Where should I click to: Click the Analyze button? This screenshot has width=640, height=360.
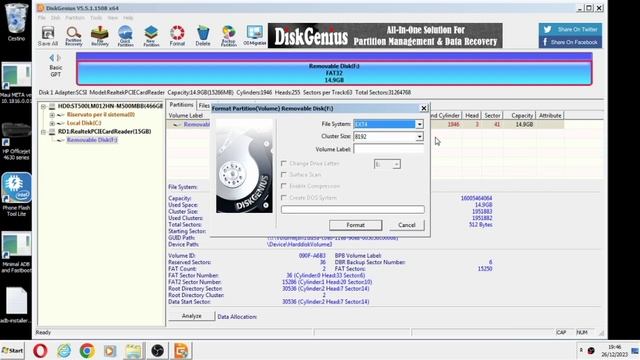click(191, 316)
